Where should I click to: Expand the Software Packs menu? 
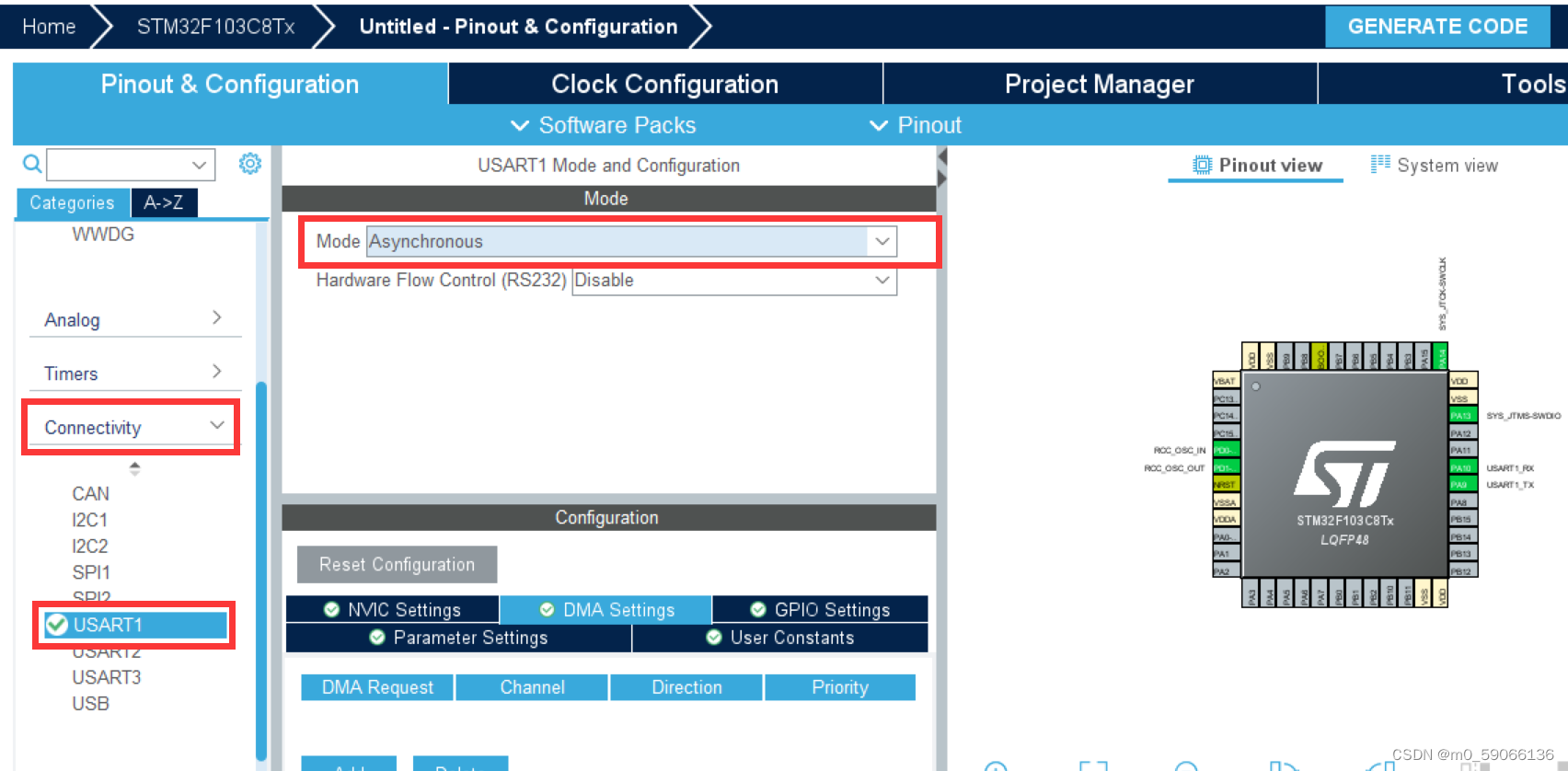click(x=604, y=125)
